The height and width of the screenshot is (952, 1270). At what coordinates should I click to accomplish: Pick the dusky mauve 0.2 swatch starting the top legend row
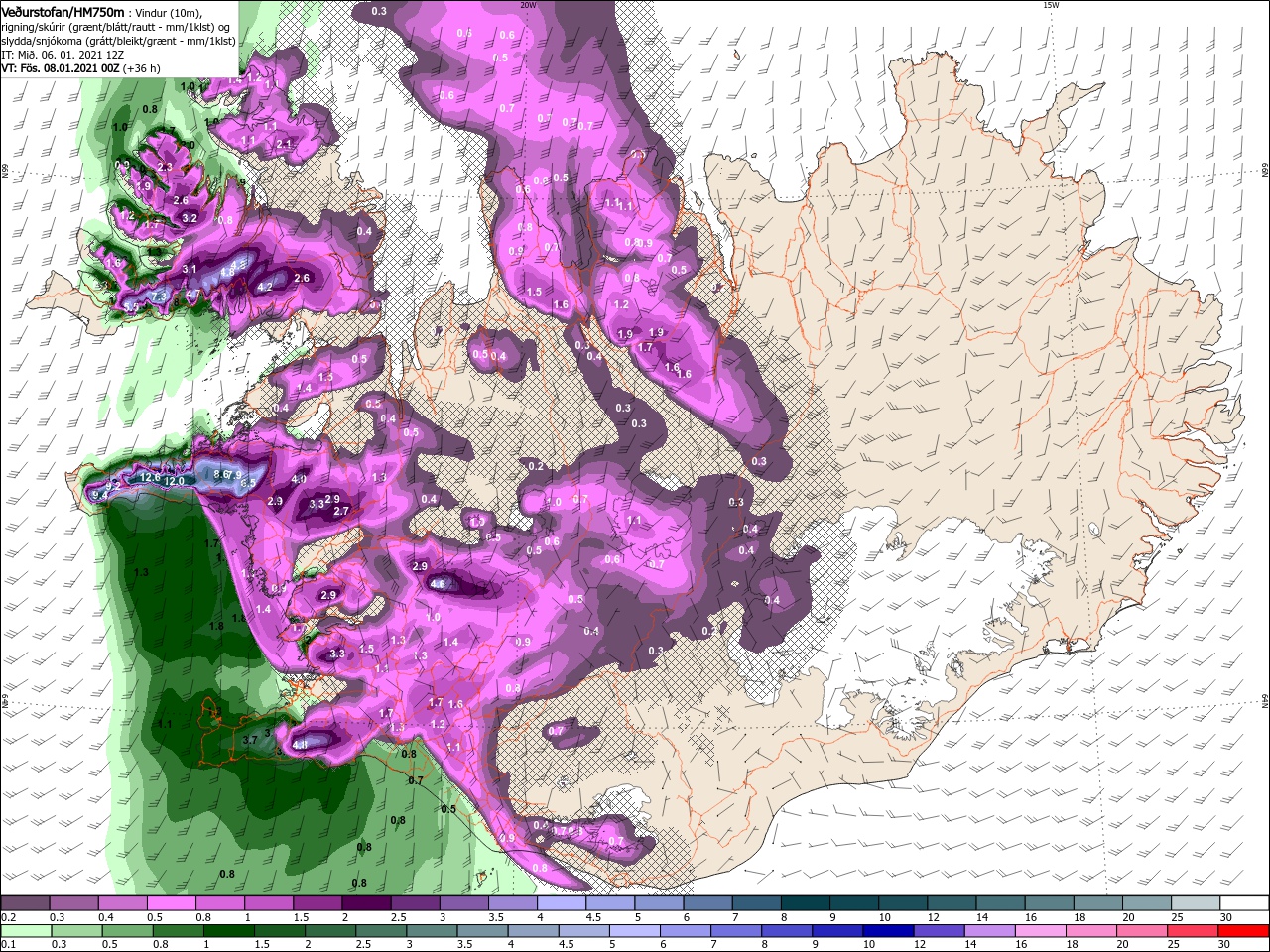(x=25, y=903)
